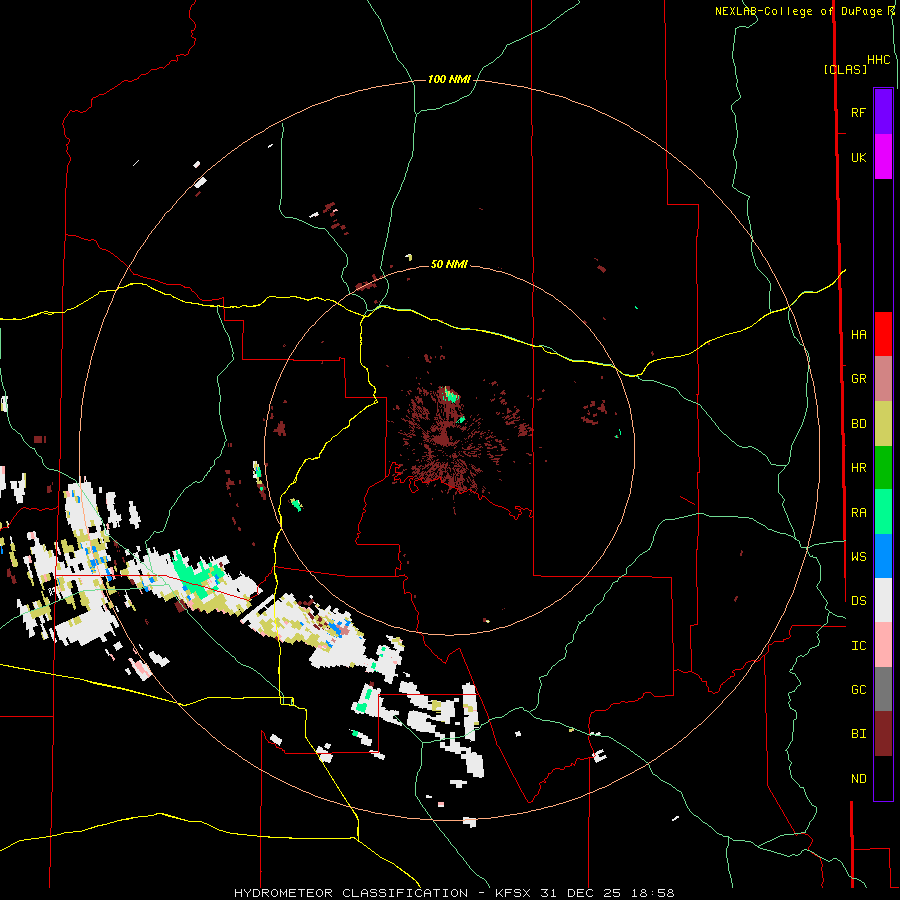Click the "HYDROMETEOR CLASSIFICATION" caption text
The image size is (900, 900).
351,893
